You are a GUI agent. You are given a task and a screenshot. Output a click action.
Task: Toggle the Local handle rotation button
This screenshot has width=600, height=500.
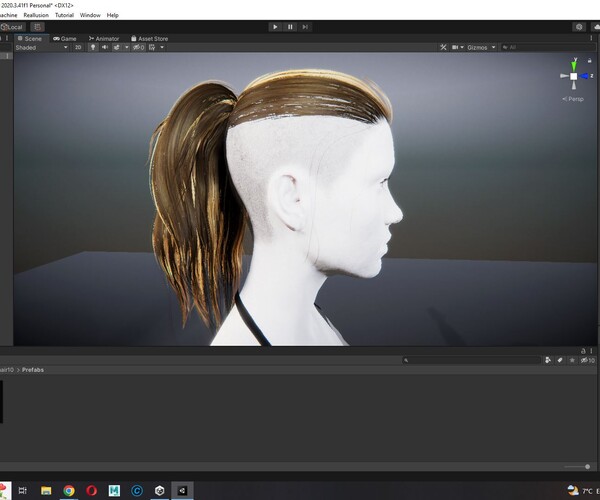click(x=13, y=27)
